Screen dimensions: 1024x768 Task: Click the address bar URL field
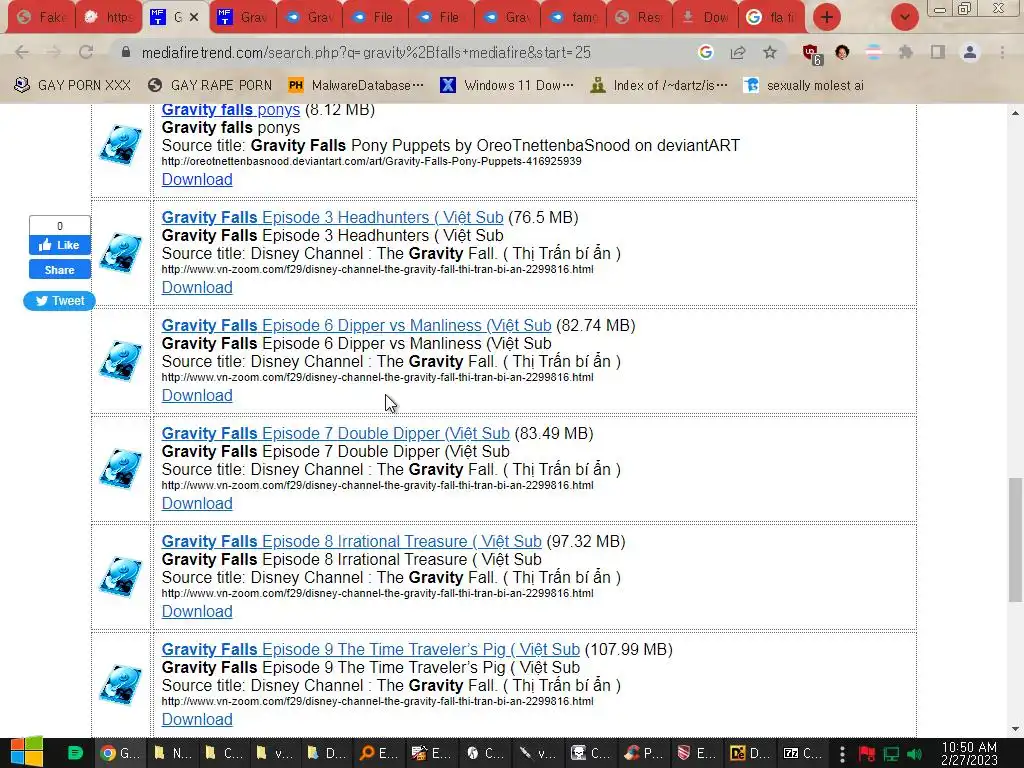pos(366,52)
